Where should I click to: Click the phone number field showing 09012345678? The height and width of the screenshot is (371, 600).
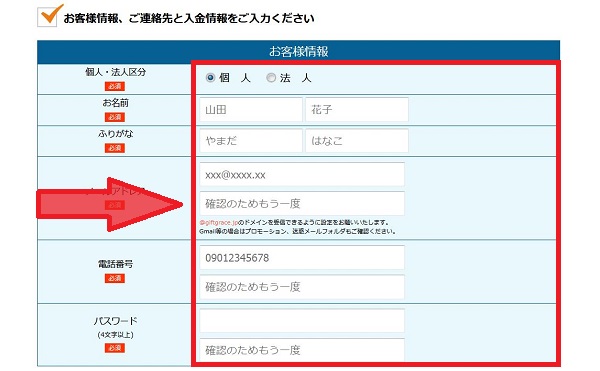click(302, 258)
